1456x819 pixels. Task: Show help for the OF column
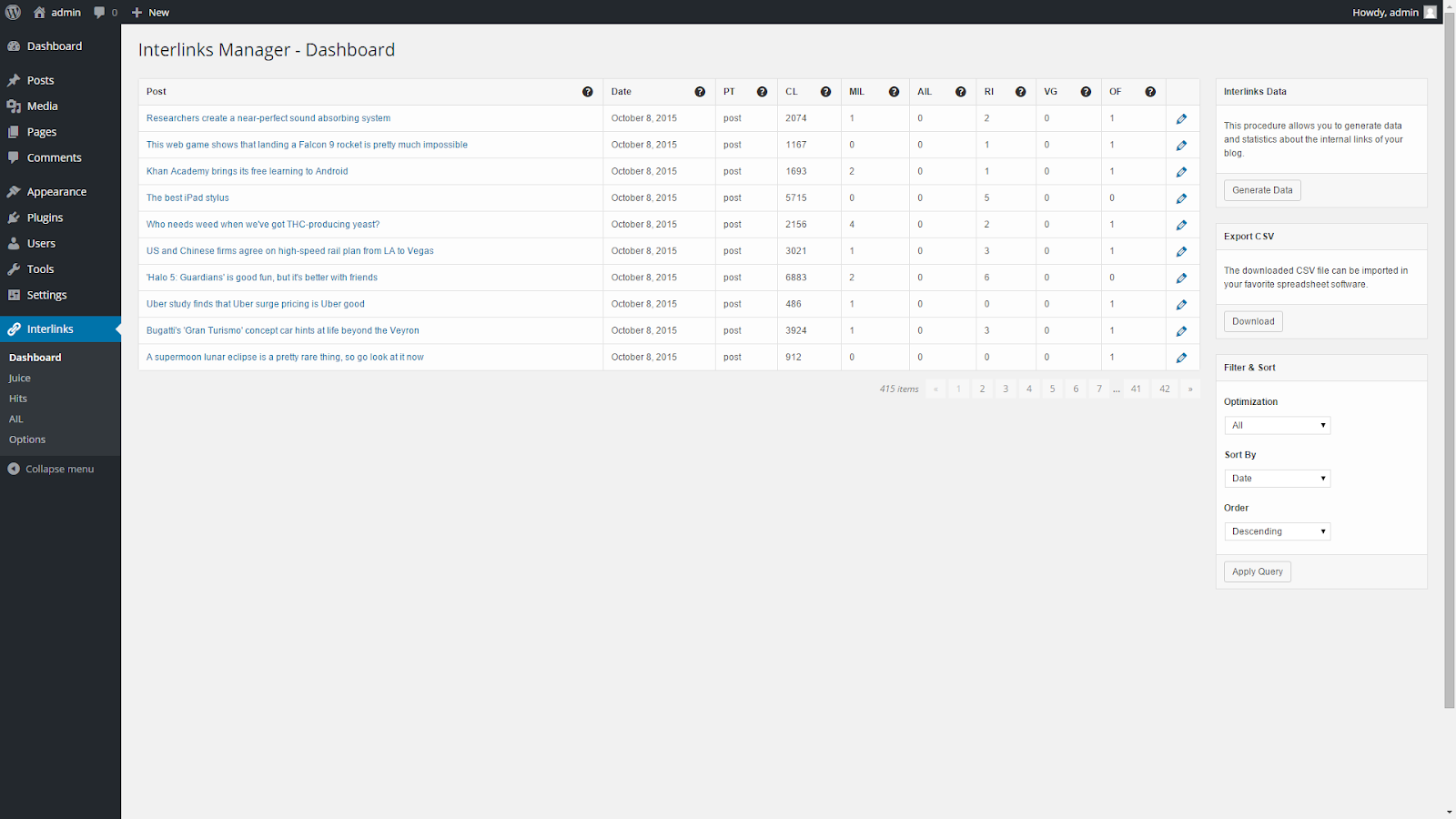coord(1150,92)
